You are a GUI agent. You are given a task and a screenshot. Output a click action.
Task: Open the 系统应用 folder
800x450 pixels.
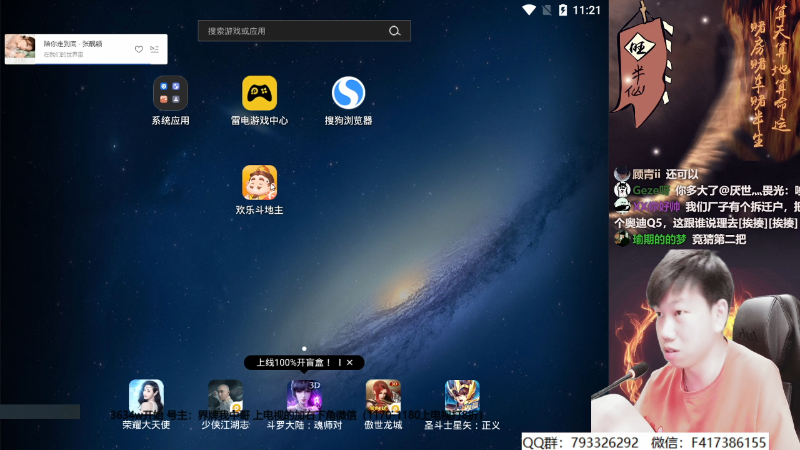(170, 93)
